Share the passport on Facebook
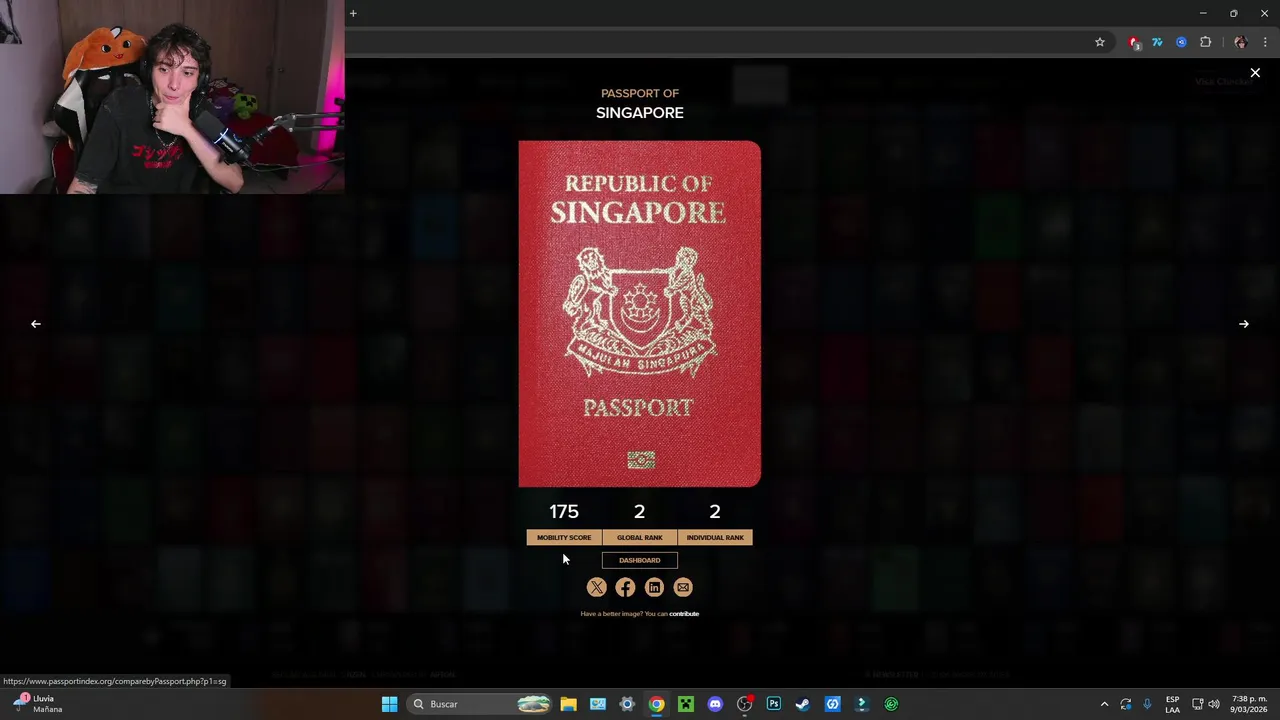Viewport: 1280px width, 720px height. click(x=625, y=587)
